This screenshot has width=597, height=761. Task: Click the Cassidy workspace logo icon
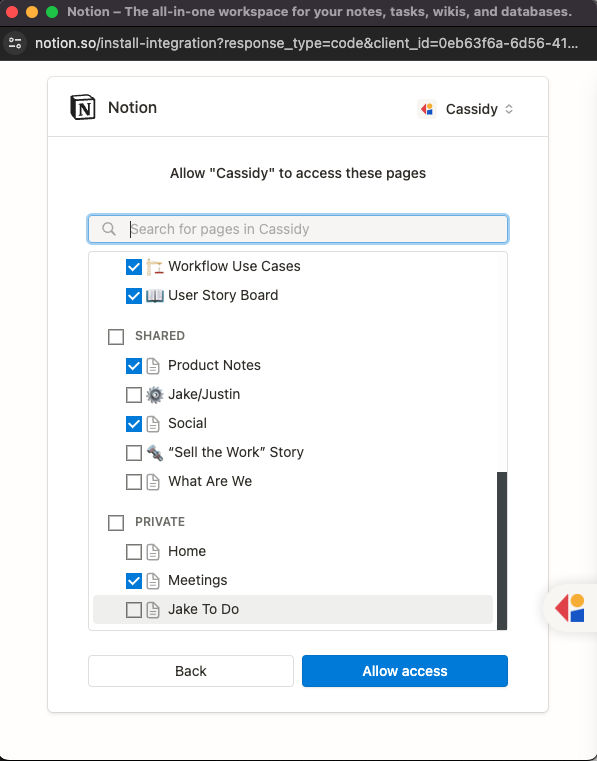427,109
